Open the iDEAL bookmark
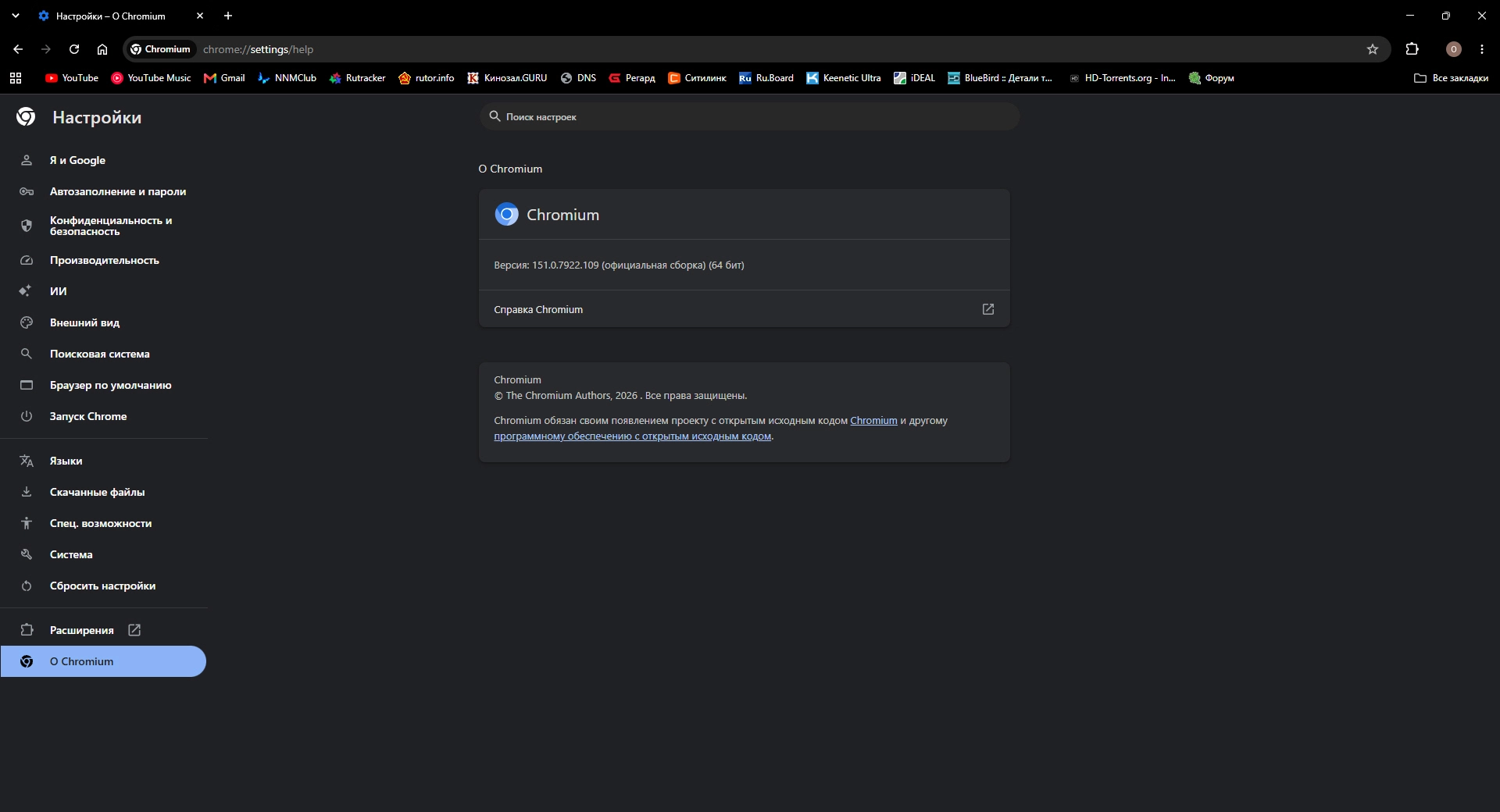This screenshot has height=812, width=1500. 914,78
